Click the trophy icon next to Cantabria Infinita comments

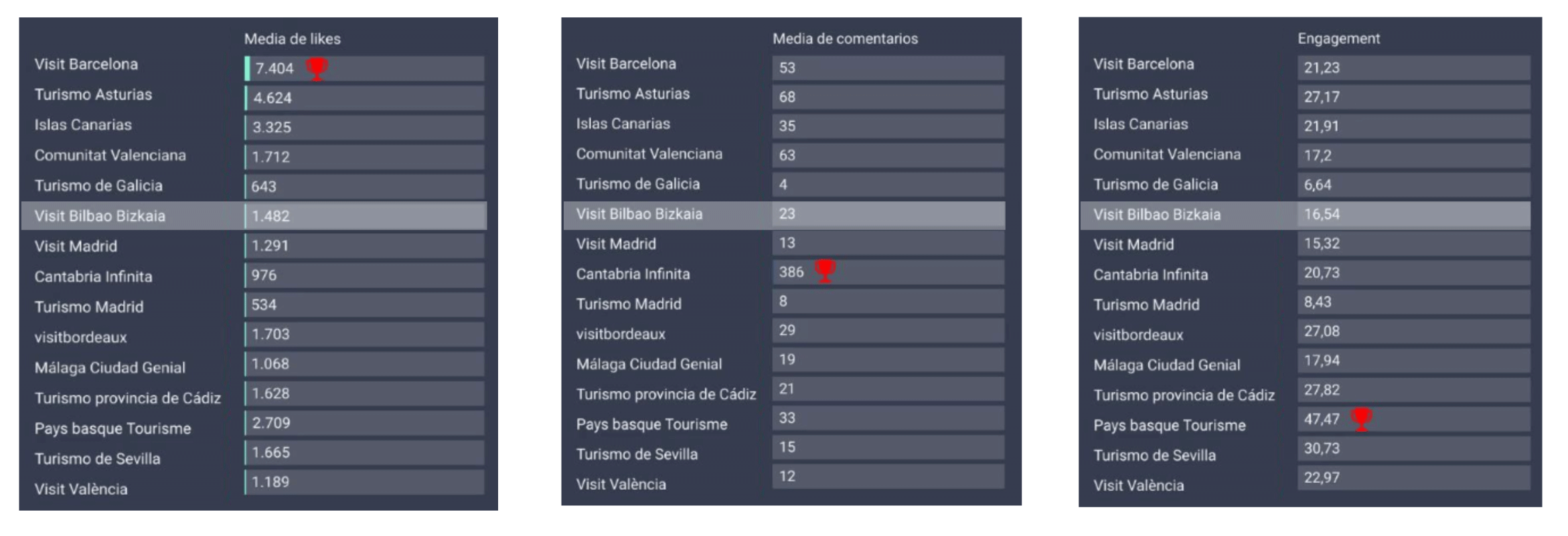click(x=825, y=271)
